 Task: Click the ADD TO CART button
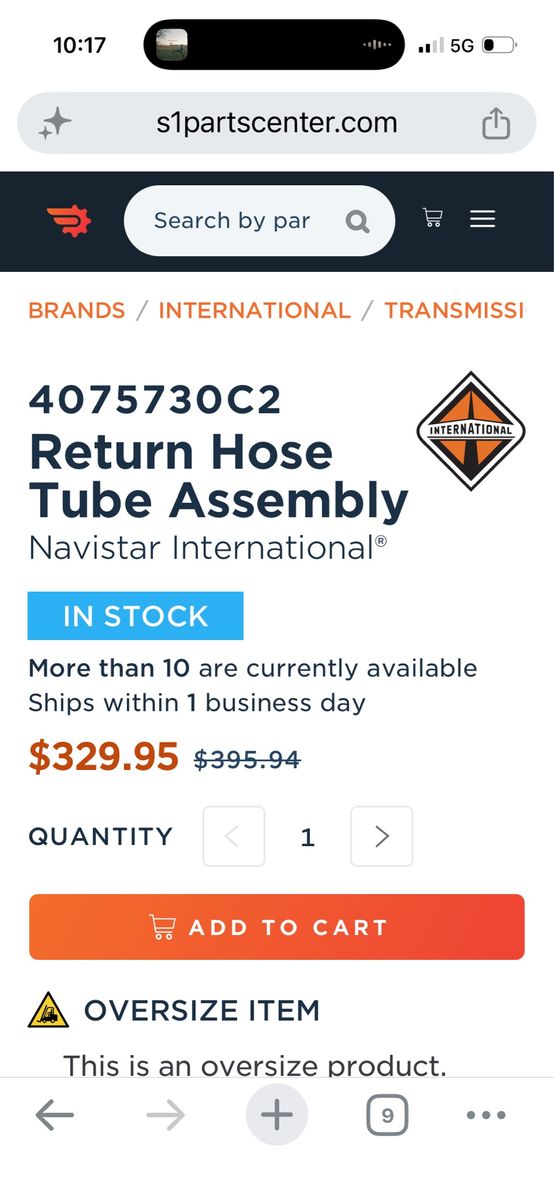tap(277, 927)
